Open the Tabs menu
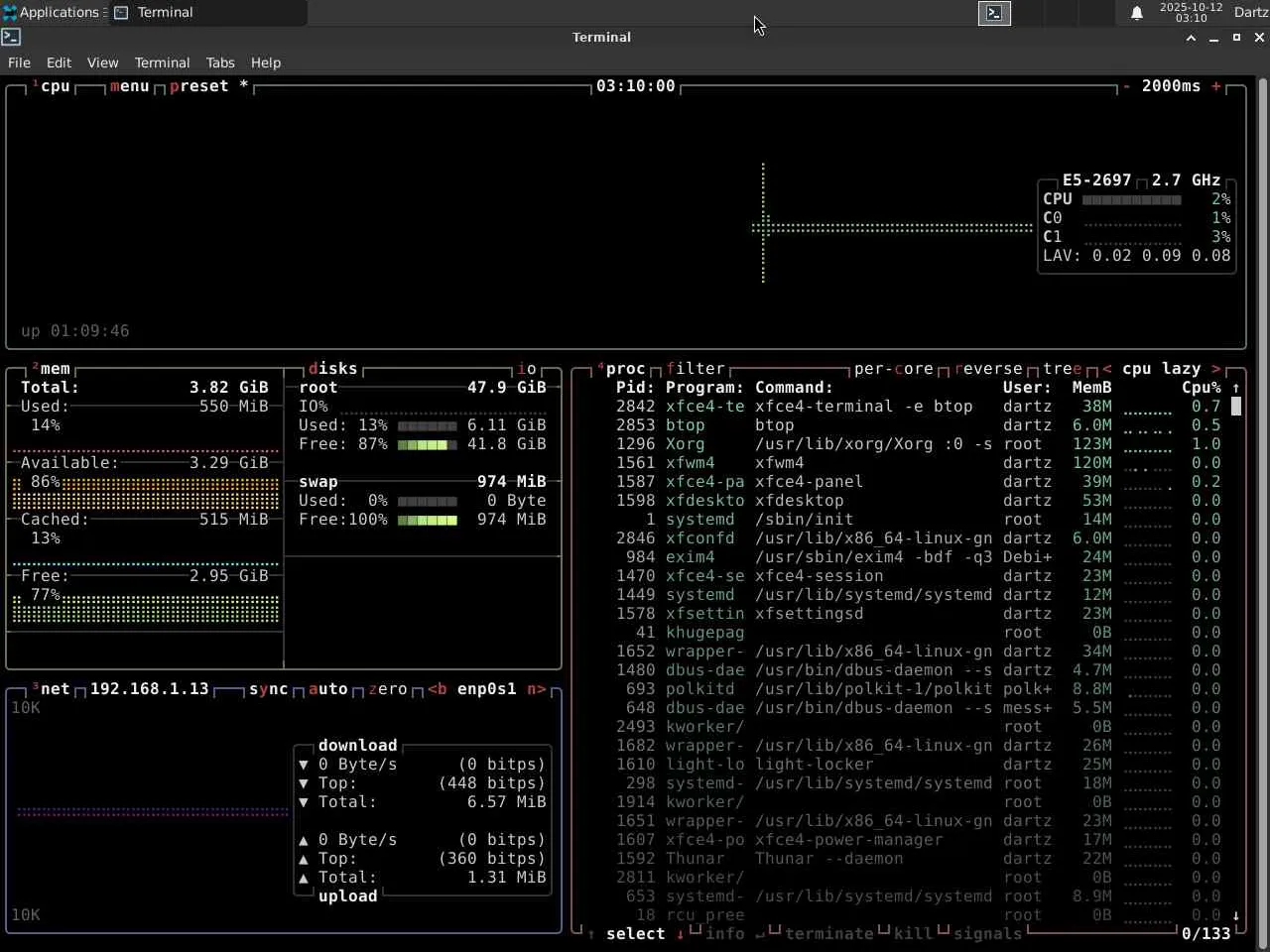This screenshot has width=1270, height=952. point(220,62)
